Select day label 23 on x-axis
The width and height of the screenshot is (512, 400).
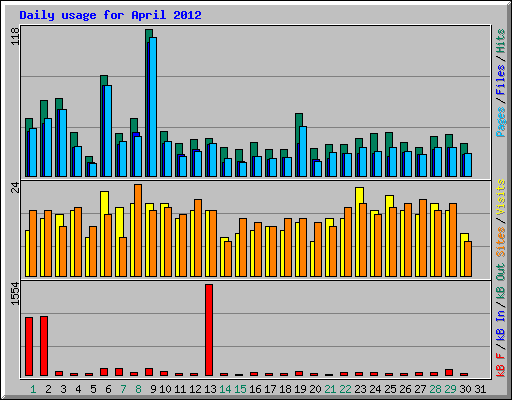point(360,389)
